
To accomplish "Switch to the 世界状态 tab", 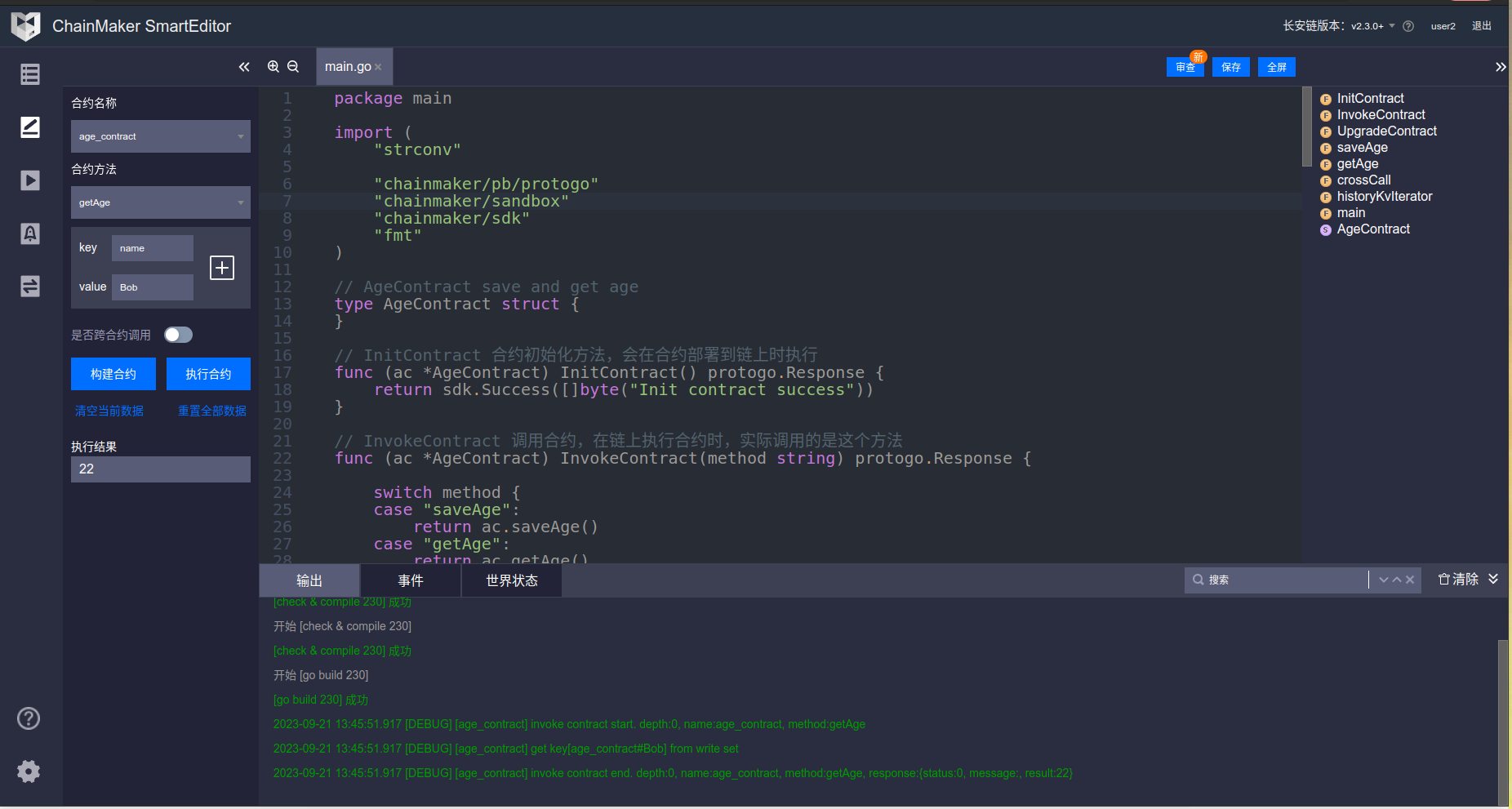I will pyautogui.click(x=512, y=580).
